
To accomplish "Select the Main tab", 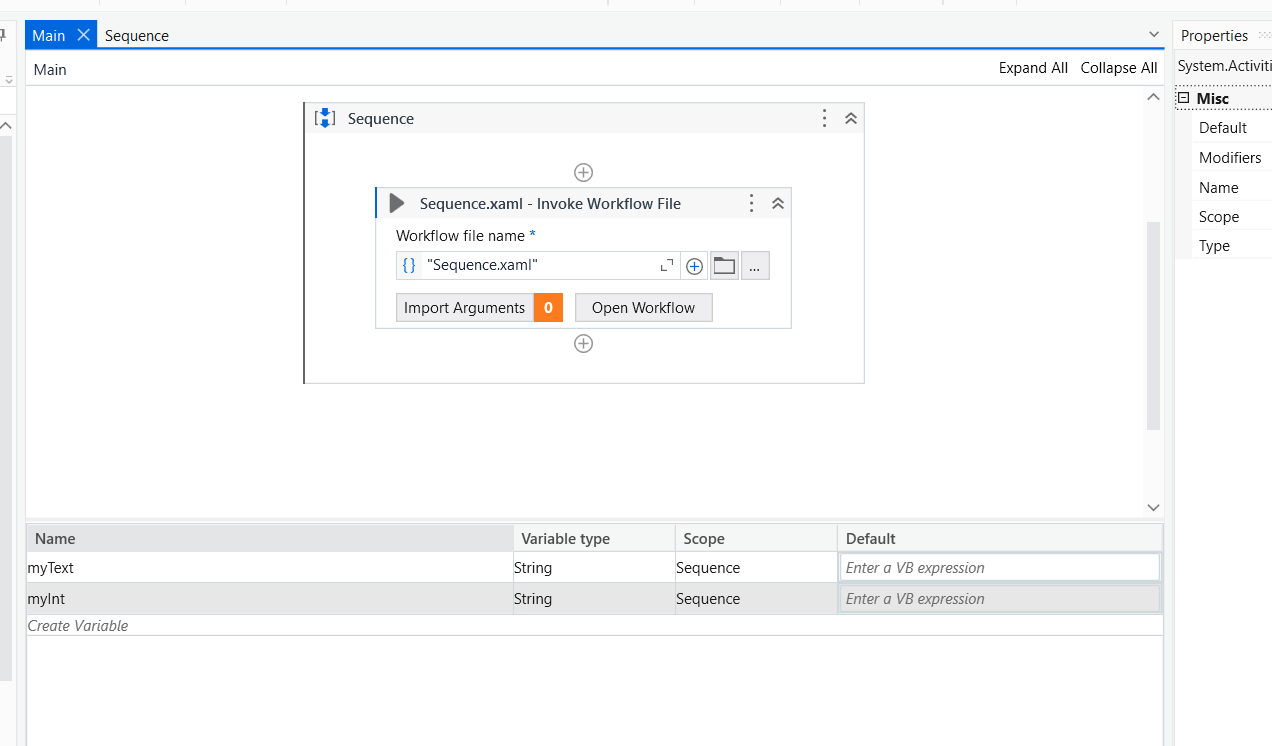I will coord(47,34).
